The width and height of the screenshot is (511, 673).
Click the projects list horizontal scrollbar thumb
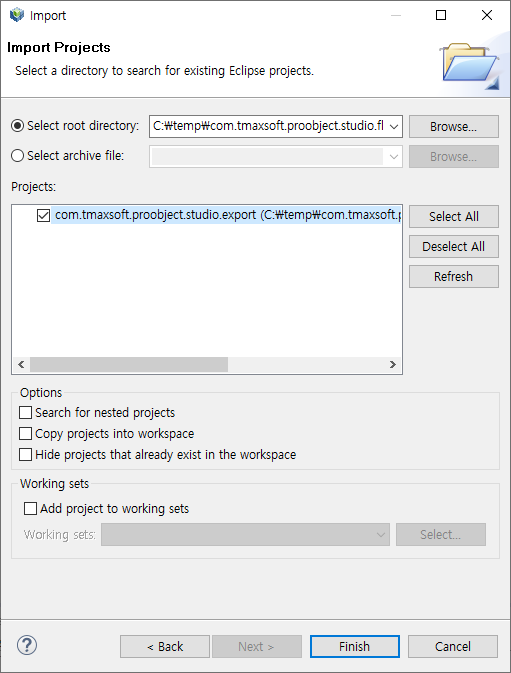(x=129, y=364)
